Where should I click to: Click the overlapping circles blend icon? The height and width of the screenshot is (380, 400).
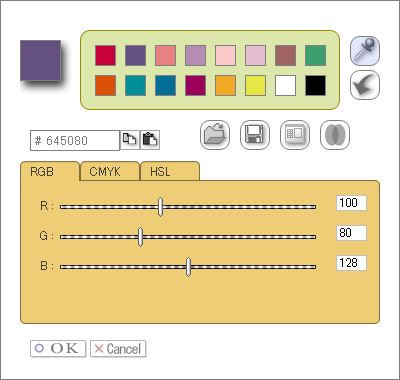(335, 135)
